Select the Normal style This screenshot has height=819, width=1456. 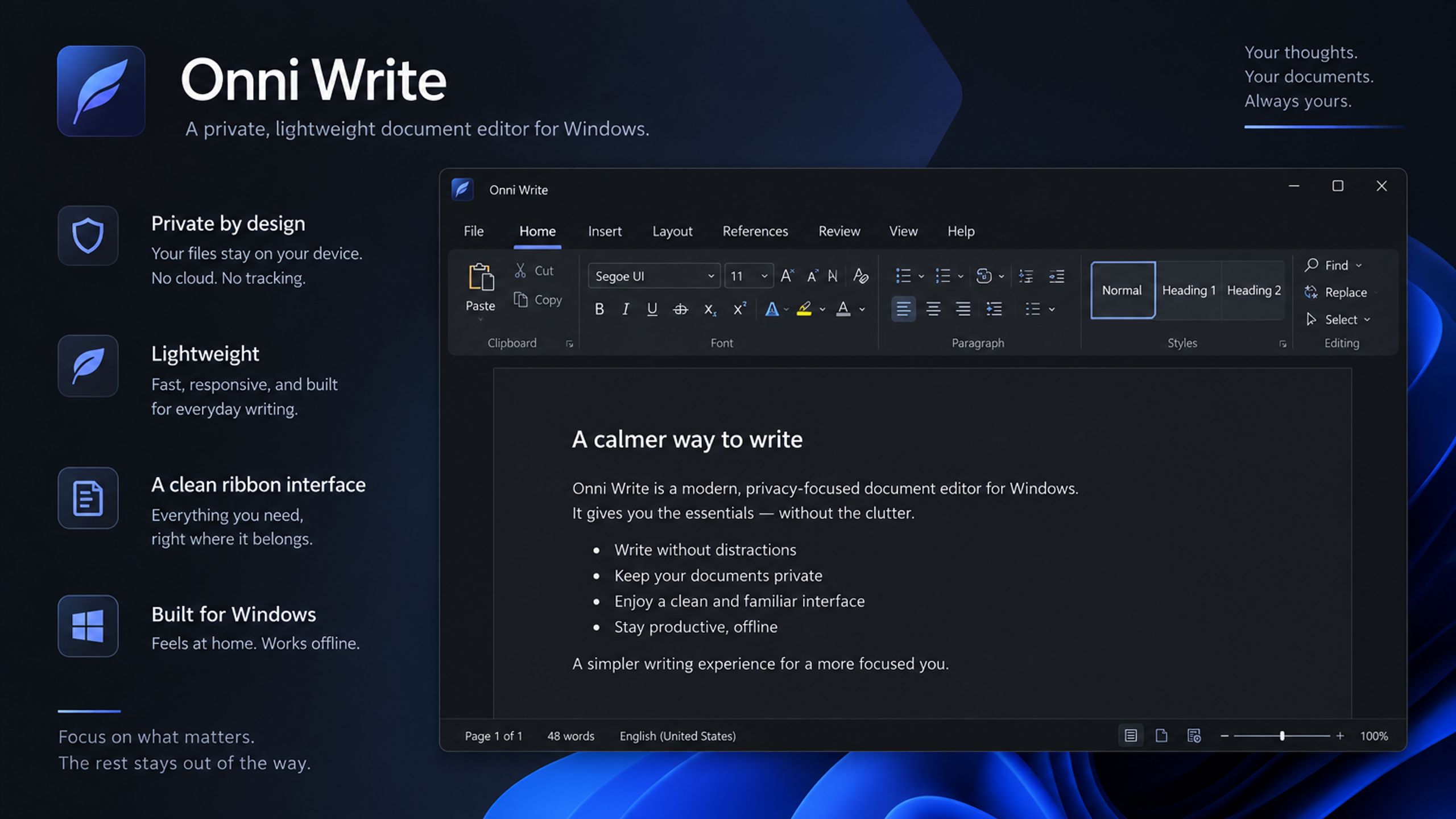pos(1122,290)
